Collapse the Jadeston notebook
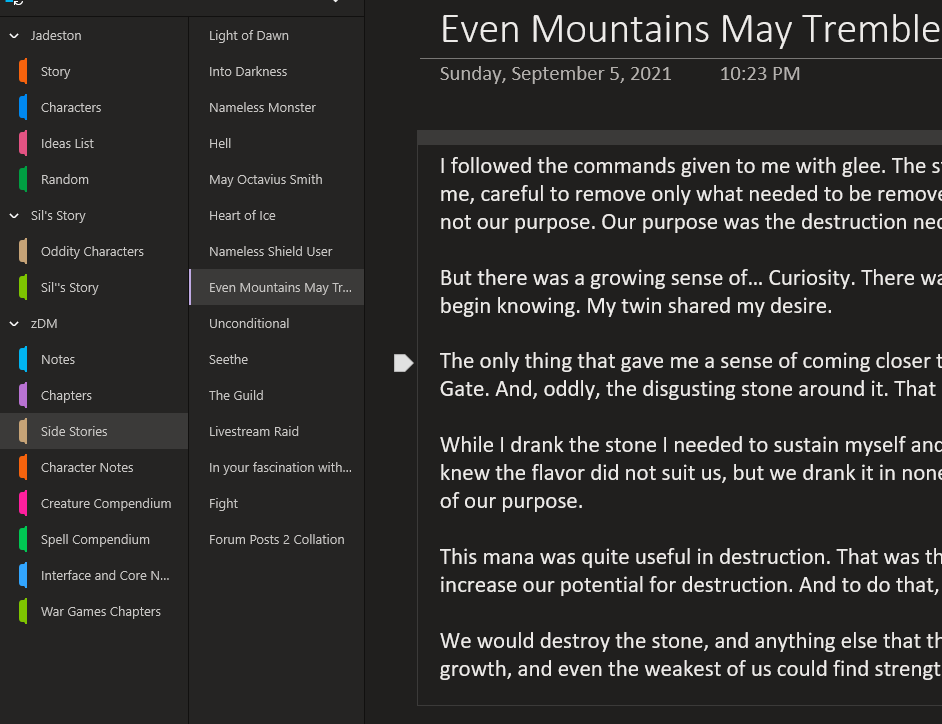942x724 pixels. pyautogui.click(x=14, y=36)
